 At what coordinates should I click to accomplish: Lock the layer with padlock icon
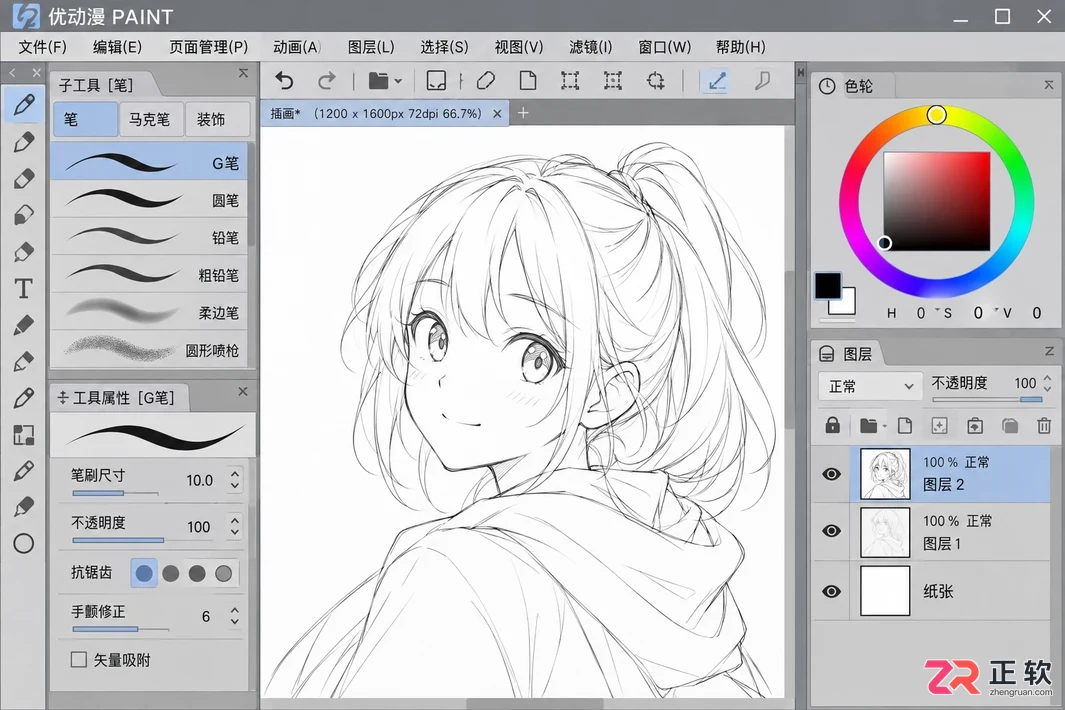[833, 426]
